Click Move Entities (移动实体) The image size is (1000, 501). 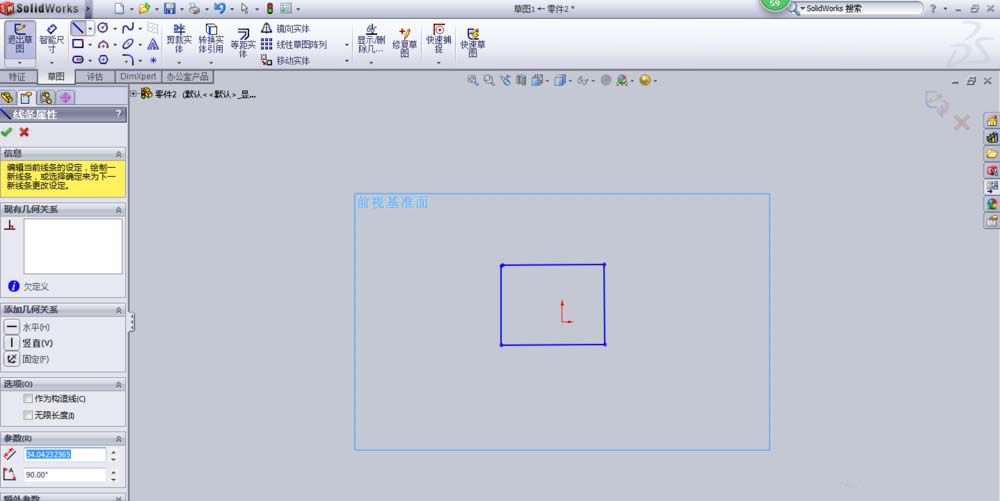coord(286,61)
